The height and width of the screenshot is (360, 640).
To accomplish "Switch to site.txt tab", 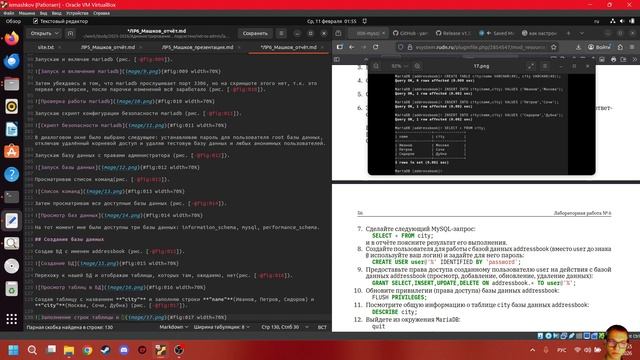I will (46, 47).
